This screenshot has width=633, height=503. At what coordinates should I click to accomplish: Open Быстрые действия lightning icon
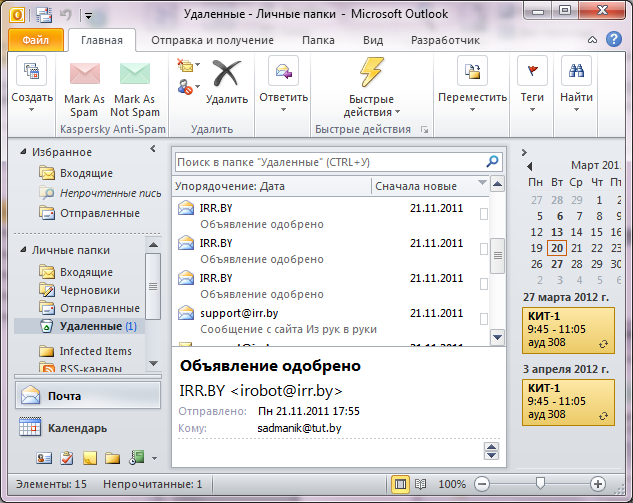tap(371, 72)
